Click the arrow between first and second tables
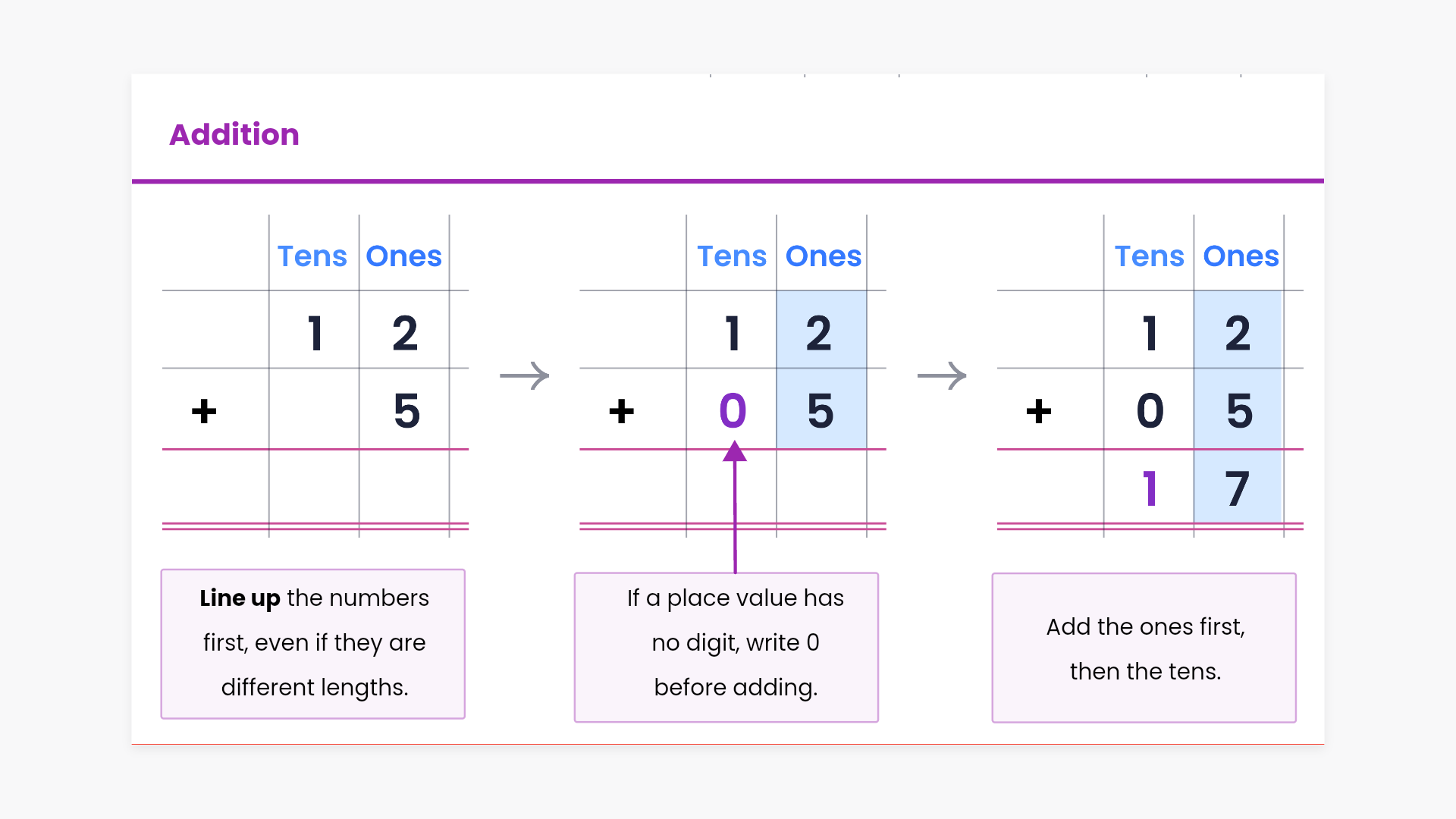The image size is (1456, 819). (524, 375)
